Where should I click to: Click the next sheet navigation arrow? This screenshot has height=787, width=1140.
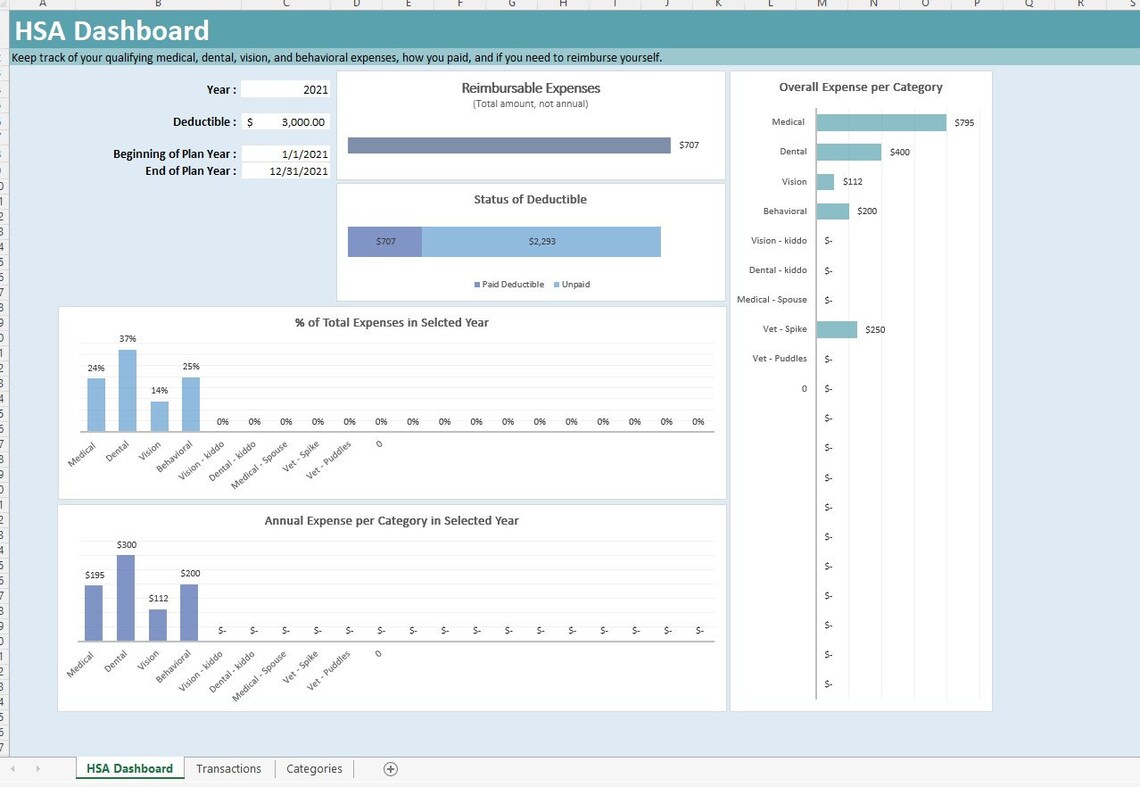pyautogui.click(x=37, y=768)
